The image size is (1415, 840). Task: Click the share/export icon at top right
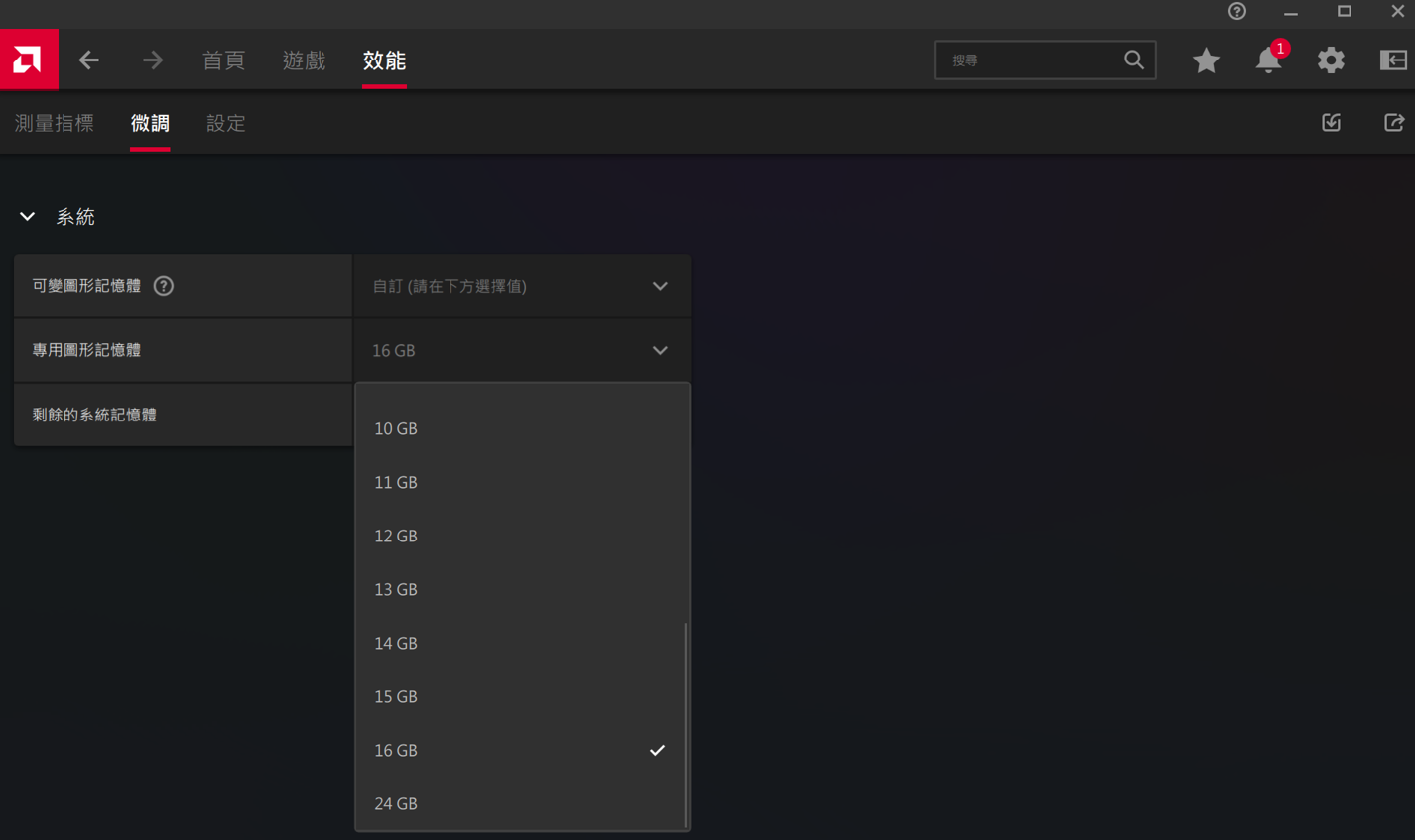(1393, 123)
